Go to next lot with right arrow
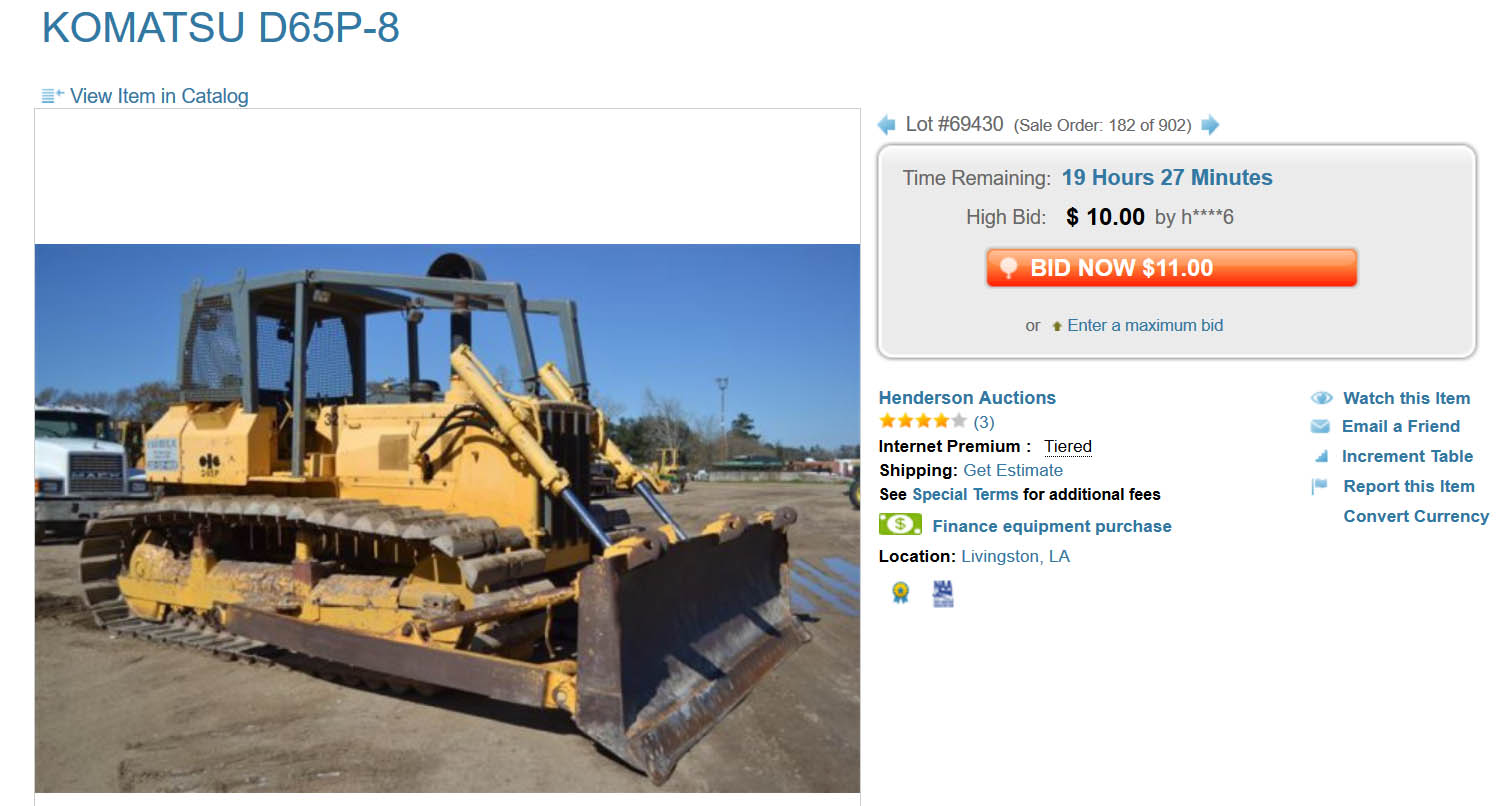 [x=1210, y=125]
